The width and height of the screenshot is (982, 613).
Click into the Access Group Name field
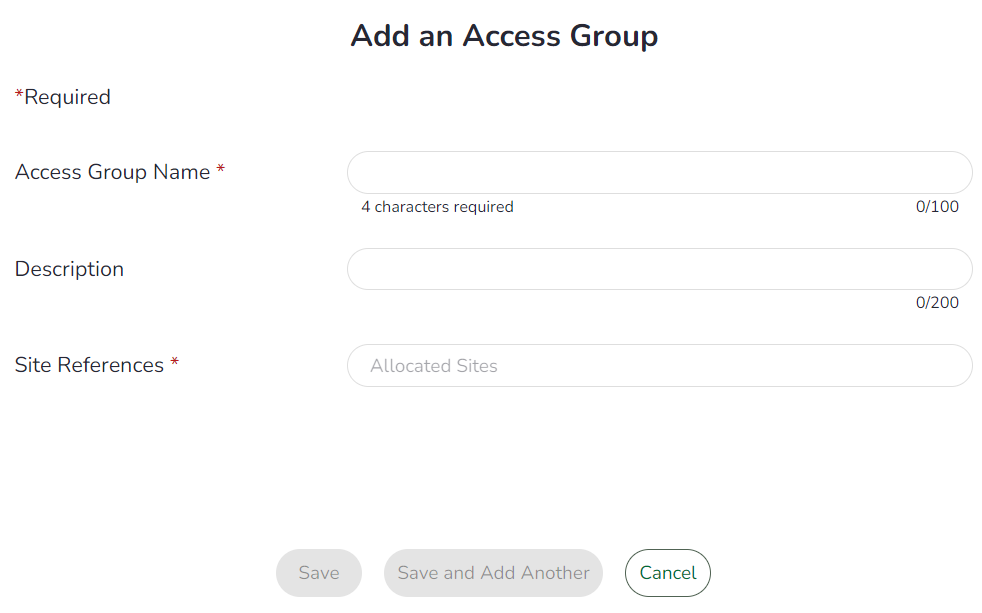(x=659, y=172)
